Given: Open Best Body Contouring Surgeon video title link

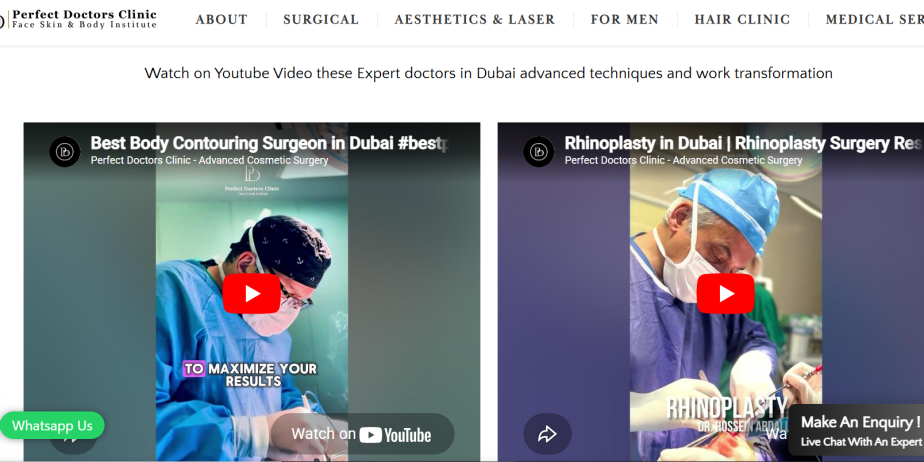Looking at the screenshot, I should coord(269,143).
